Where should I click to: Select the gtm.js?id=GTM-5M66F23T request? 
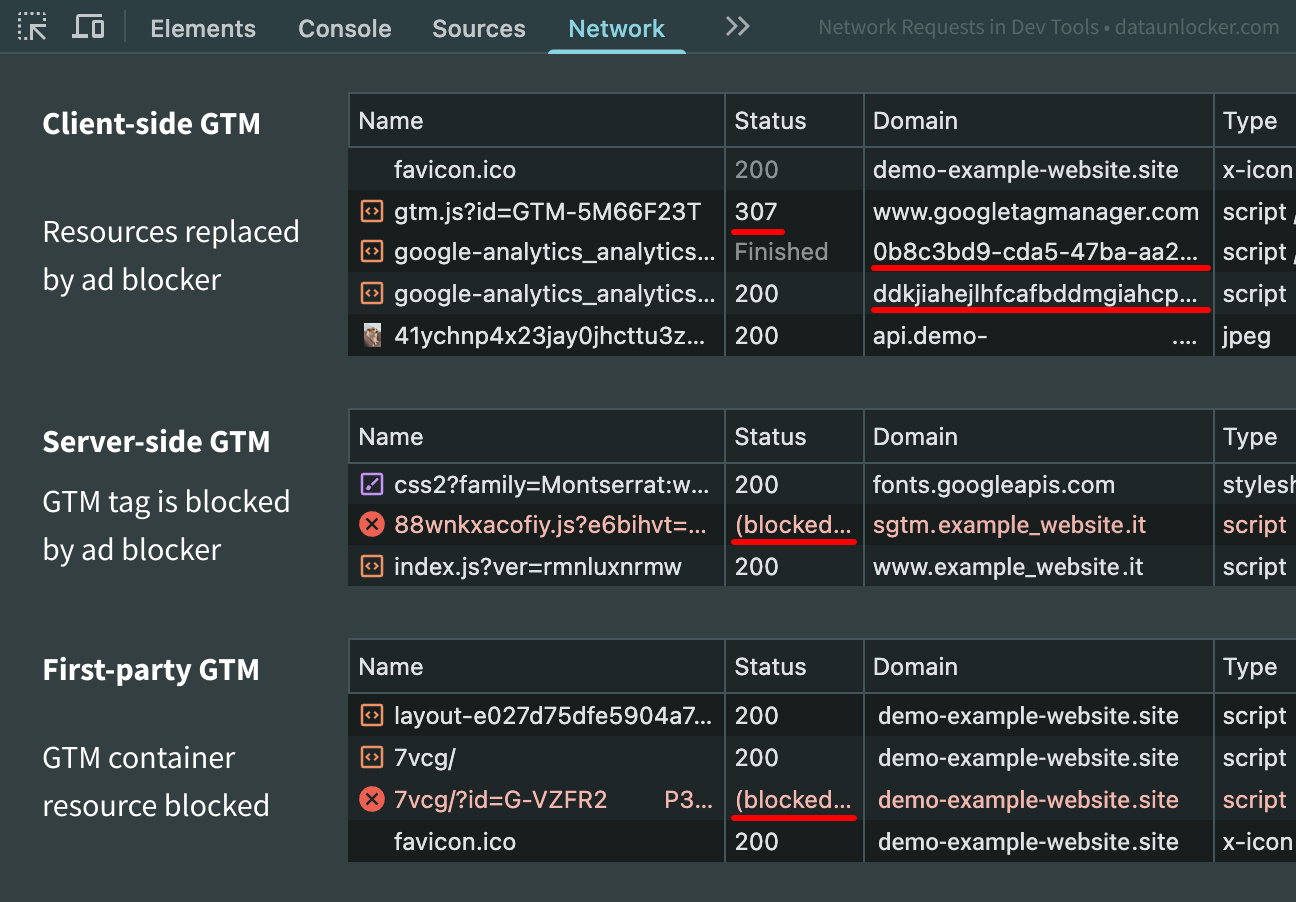[x=547, y=212]
